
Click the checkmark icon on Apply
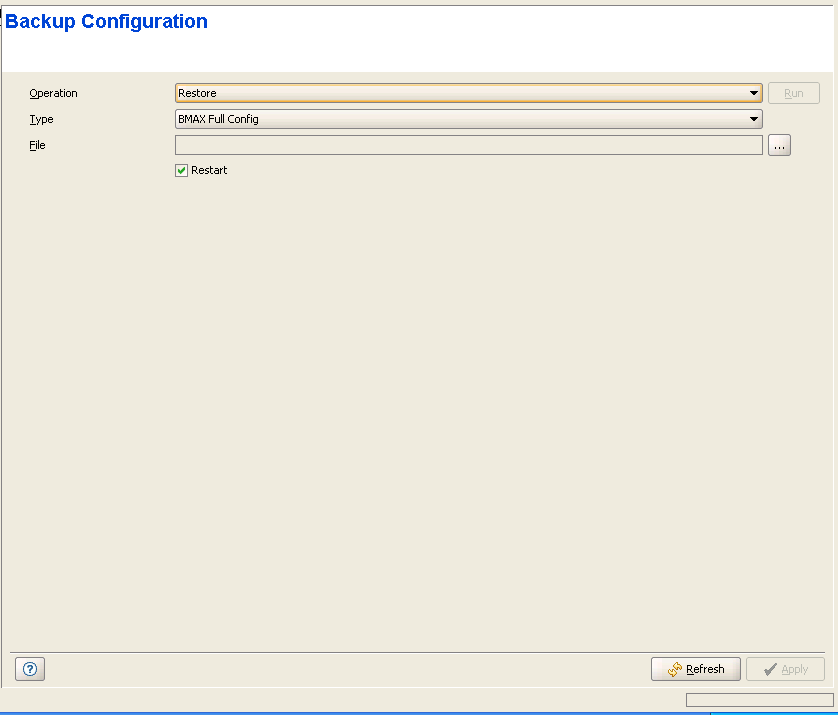click(x=769, y=669)
